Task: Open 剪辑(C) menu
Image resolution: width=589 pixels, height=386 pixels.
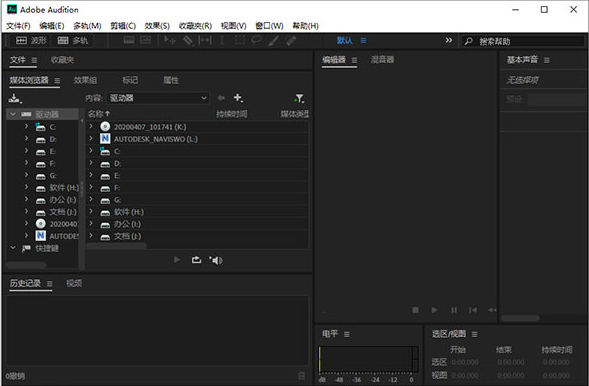Action: click(x=123, y=26)
